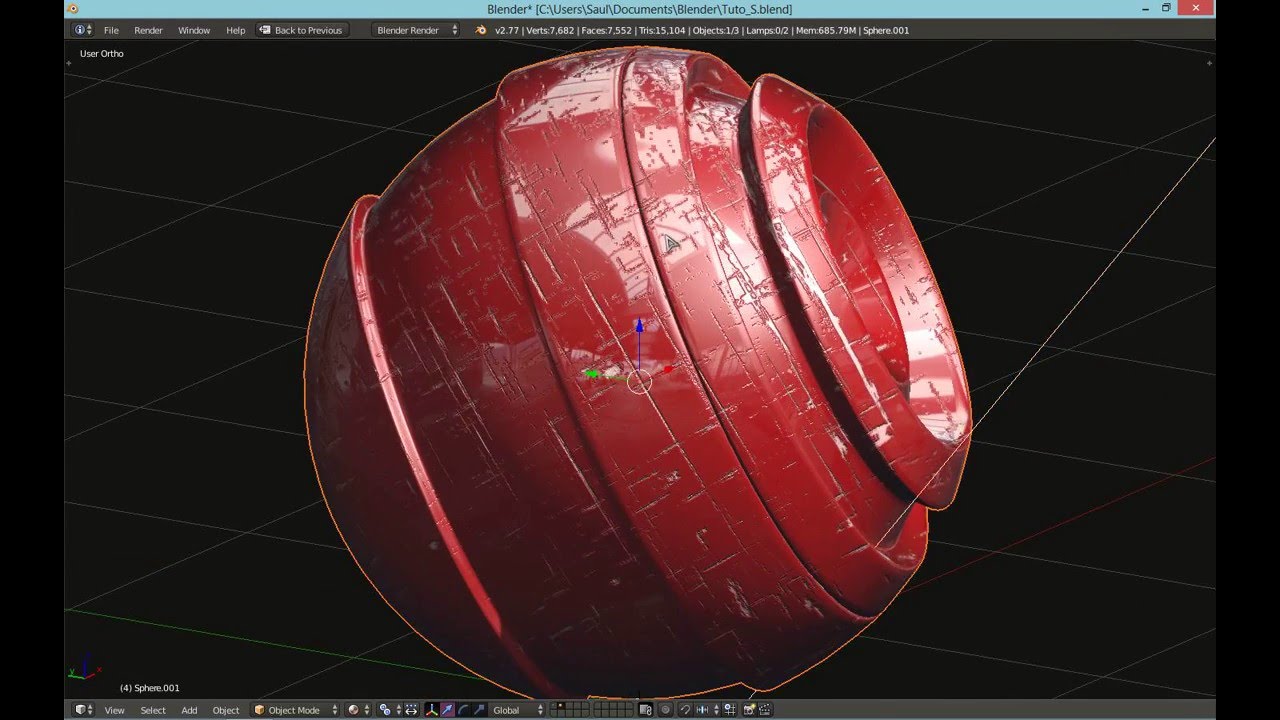Toggle lock camera and layers to scene
The height and width of the screenshot is (720, 1280).
[646, 710]
